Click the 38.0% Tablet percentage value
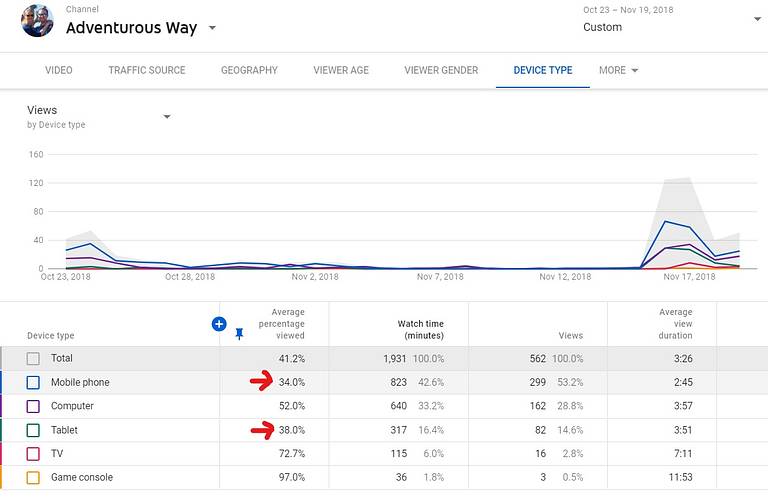 [292, 430]
